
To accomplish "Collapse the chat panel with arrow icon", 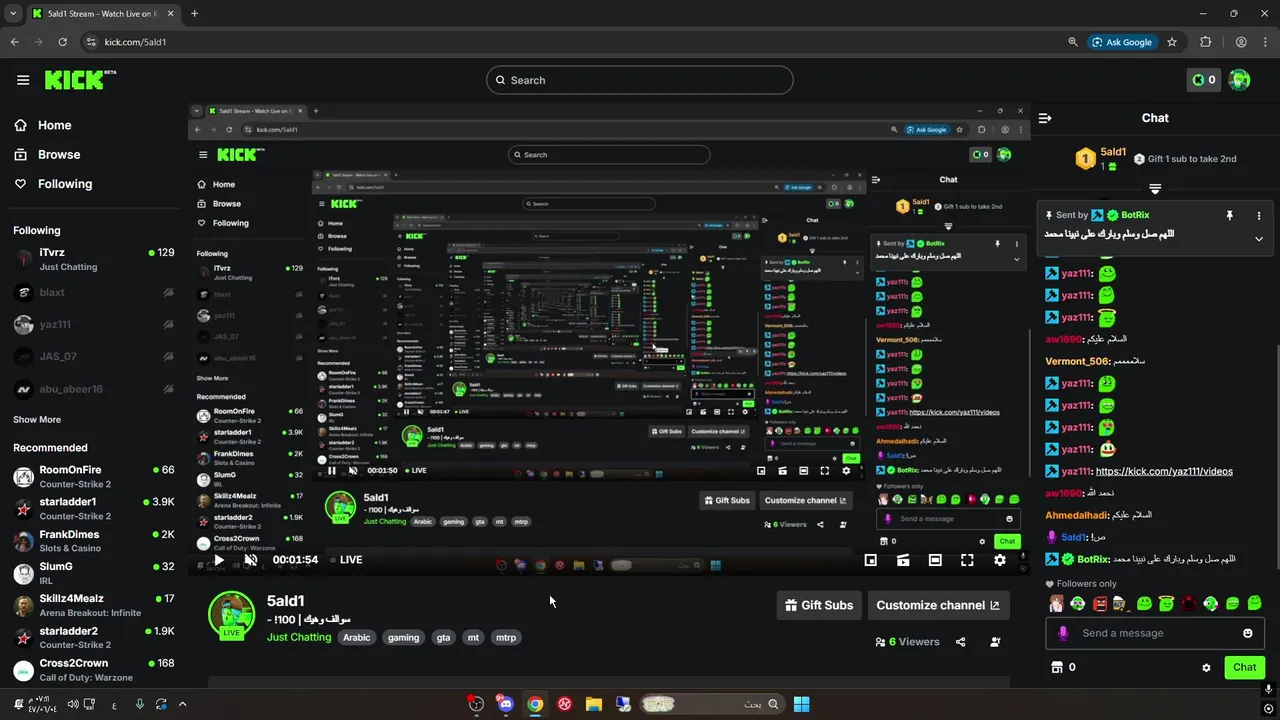I will coord(1045,118).
